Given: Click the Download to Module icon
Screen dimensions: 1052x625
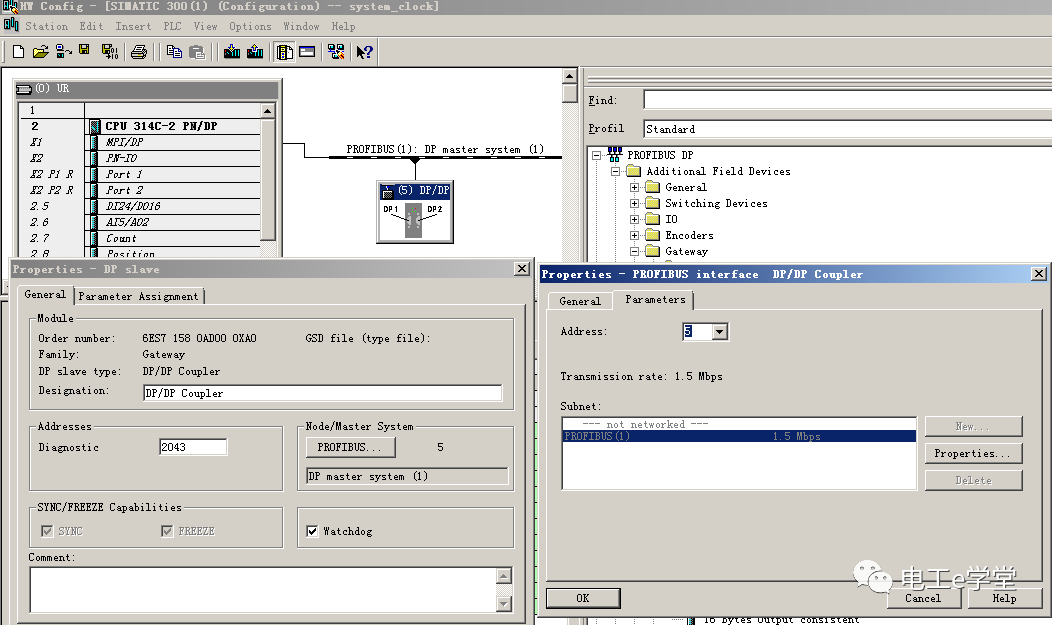Looking at the screenshot, I should tap(232, 52).
